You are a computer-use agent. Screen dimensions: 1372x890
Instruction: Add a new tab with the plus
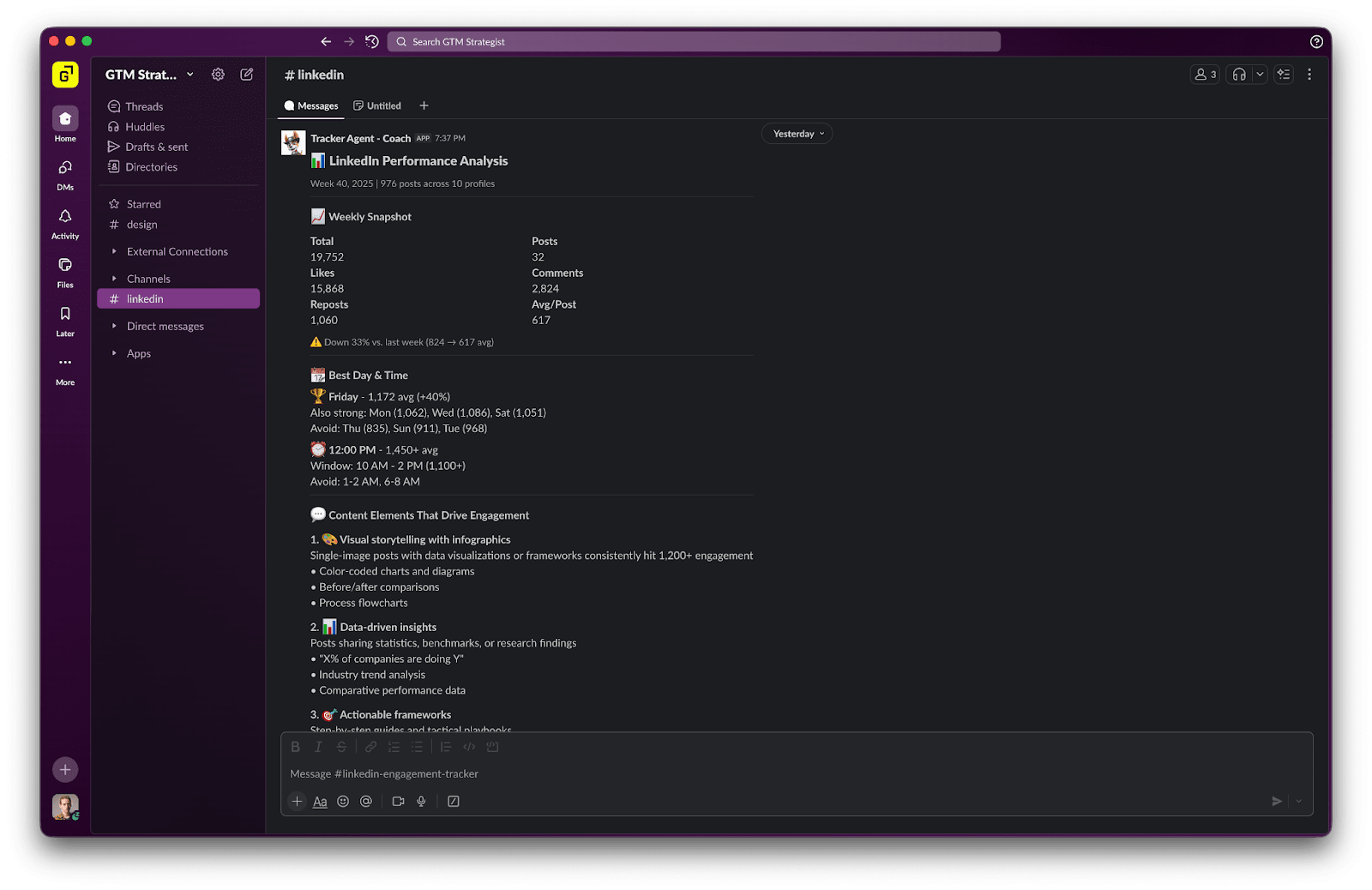click(424, 105)
